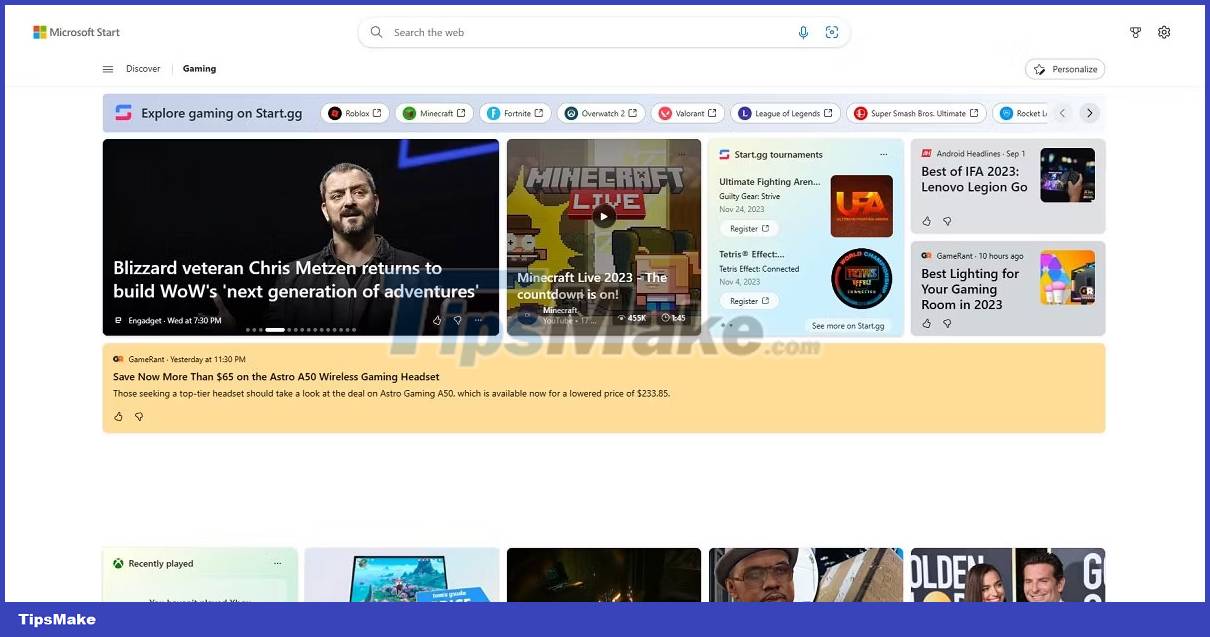The height and width of the screenshot is (637, 1210).
Task: Toggle like on the Chris Metzen article
Action: pos(437,320)
